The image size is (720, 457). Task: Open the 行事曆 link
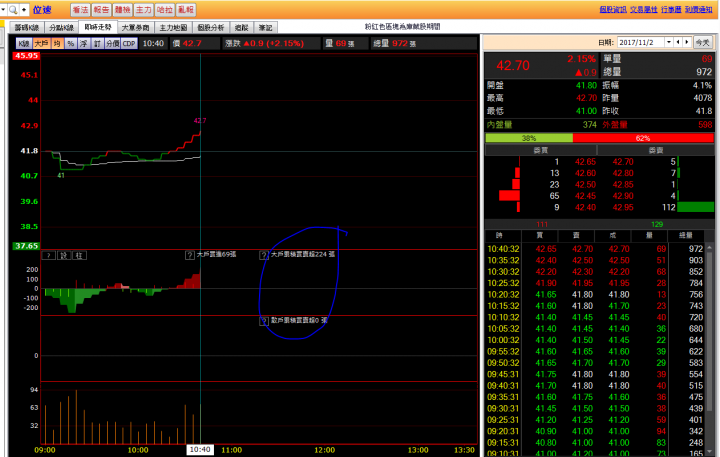(671, 10)
